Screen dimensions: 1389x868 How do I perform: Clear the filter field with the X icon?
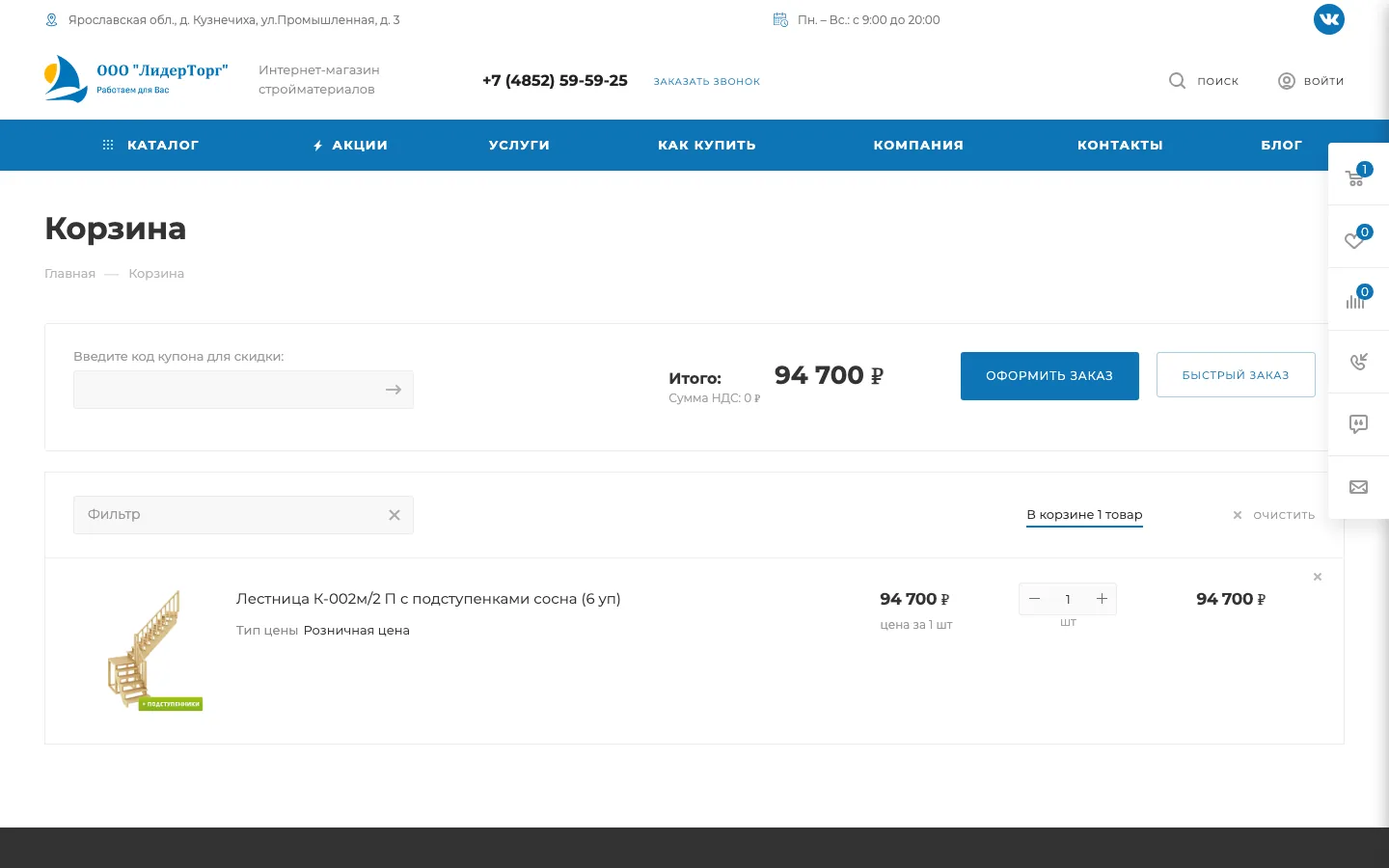pyautogui.click(x=395, y=515)
